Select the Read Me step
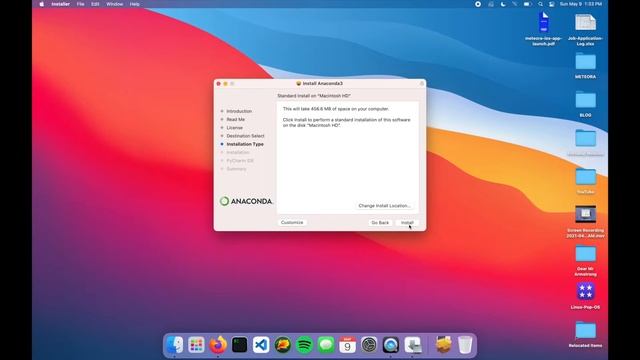Screen dimensions: 640x360 click(x=236, y=119)
